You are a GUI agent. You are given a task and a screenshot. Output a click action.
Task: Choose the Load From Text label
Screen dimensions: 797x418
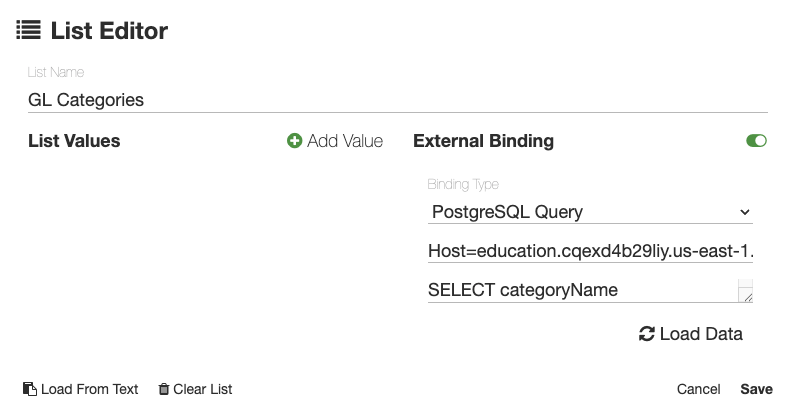tap(89, 389)
